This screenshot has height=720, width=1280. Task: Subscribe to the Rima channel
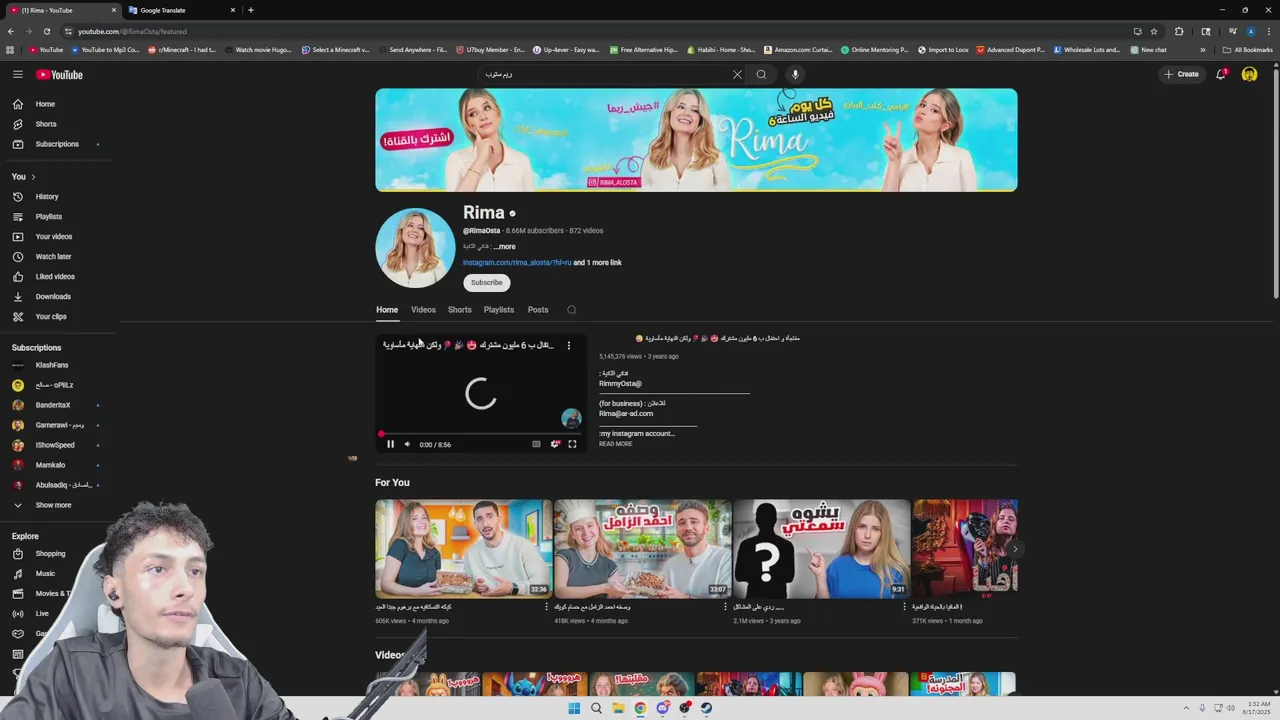[487, 283]
